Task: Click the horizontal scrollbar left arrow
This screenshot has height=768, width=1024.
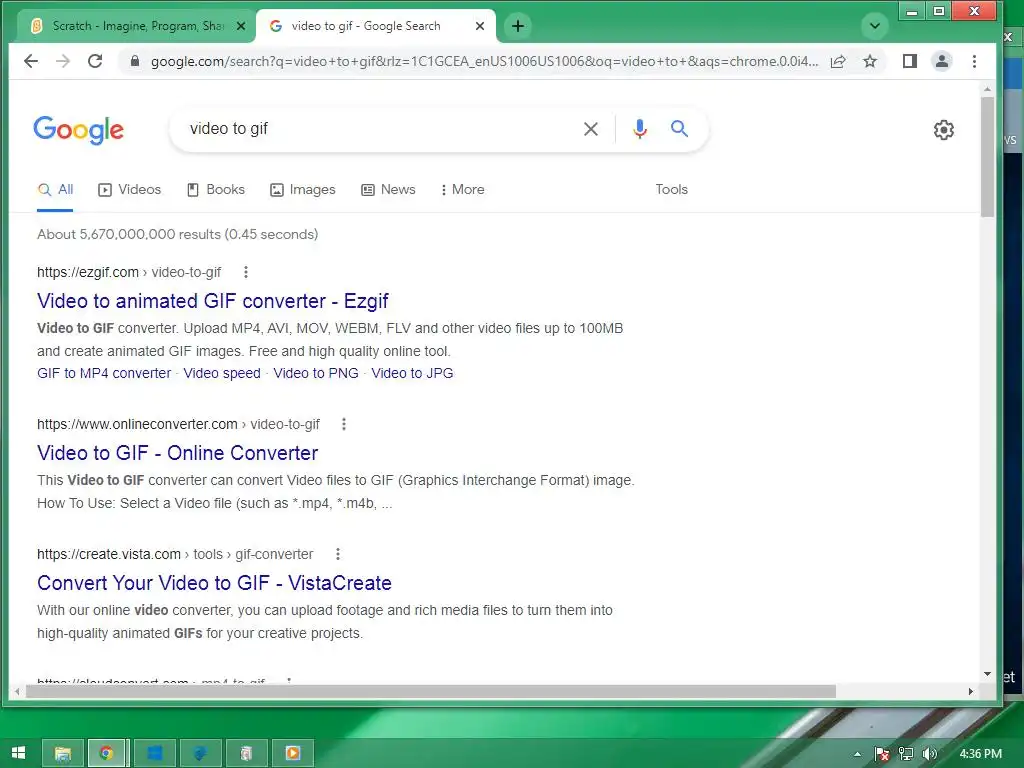Action: coord(17,691)
